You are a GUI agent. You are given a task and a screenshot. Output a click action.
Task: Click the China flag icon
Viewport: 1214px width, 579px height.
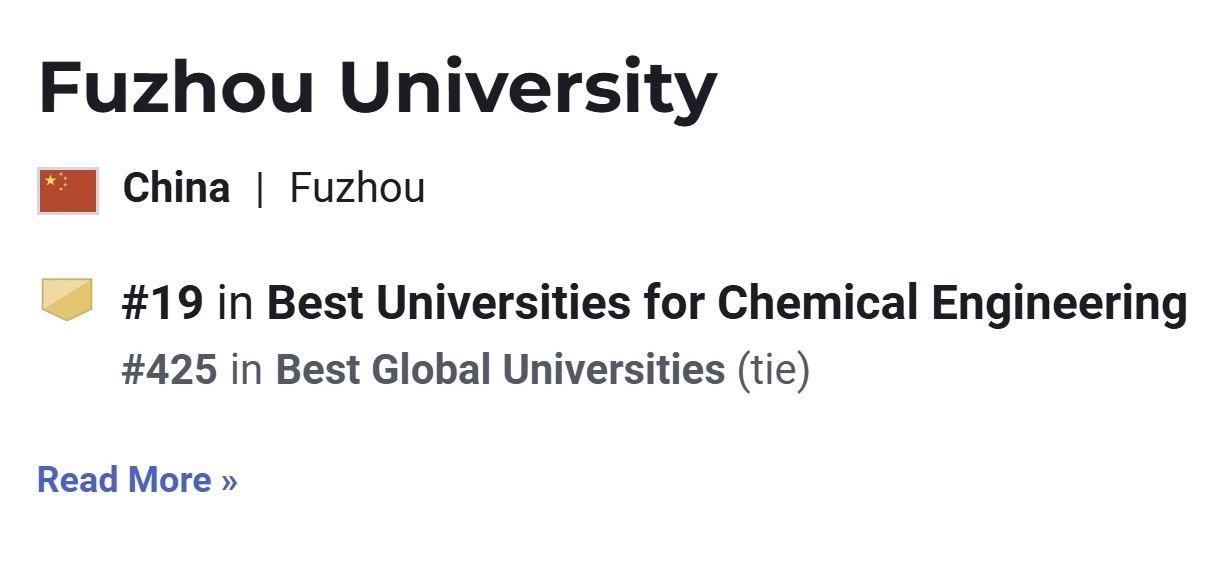(68, 191)
